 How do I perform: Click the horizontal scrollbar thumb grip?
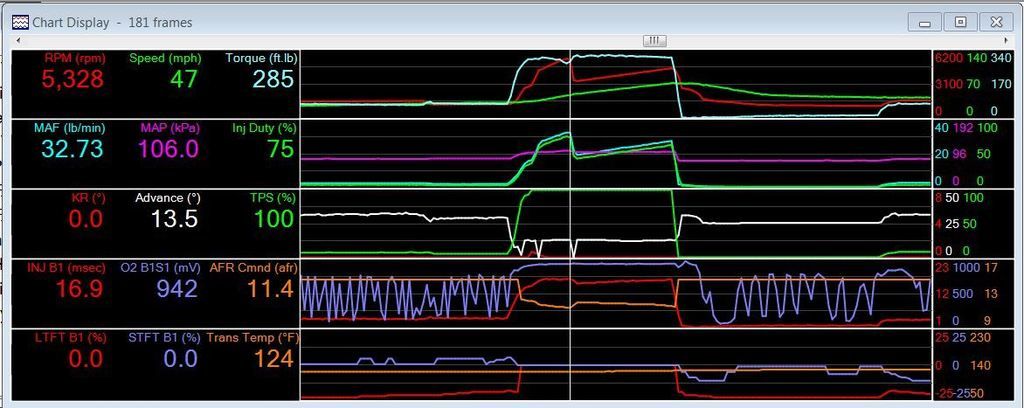(653, 41)
